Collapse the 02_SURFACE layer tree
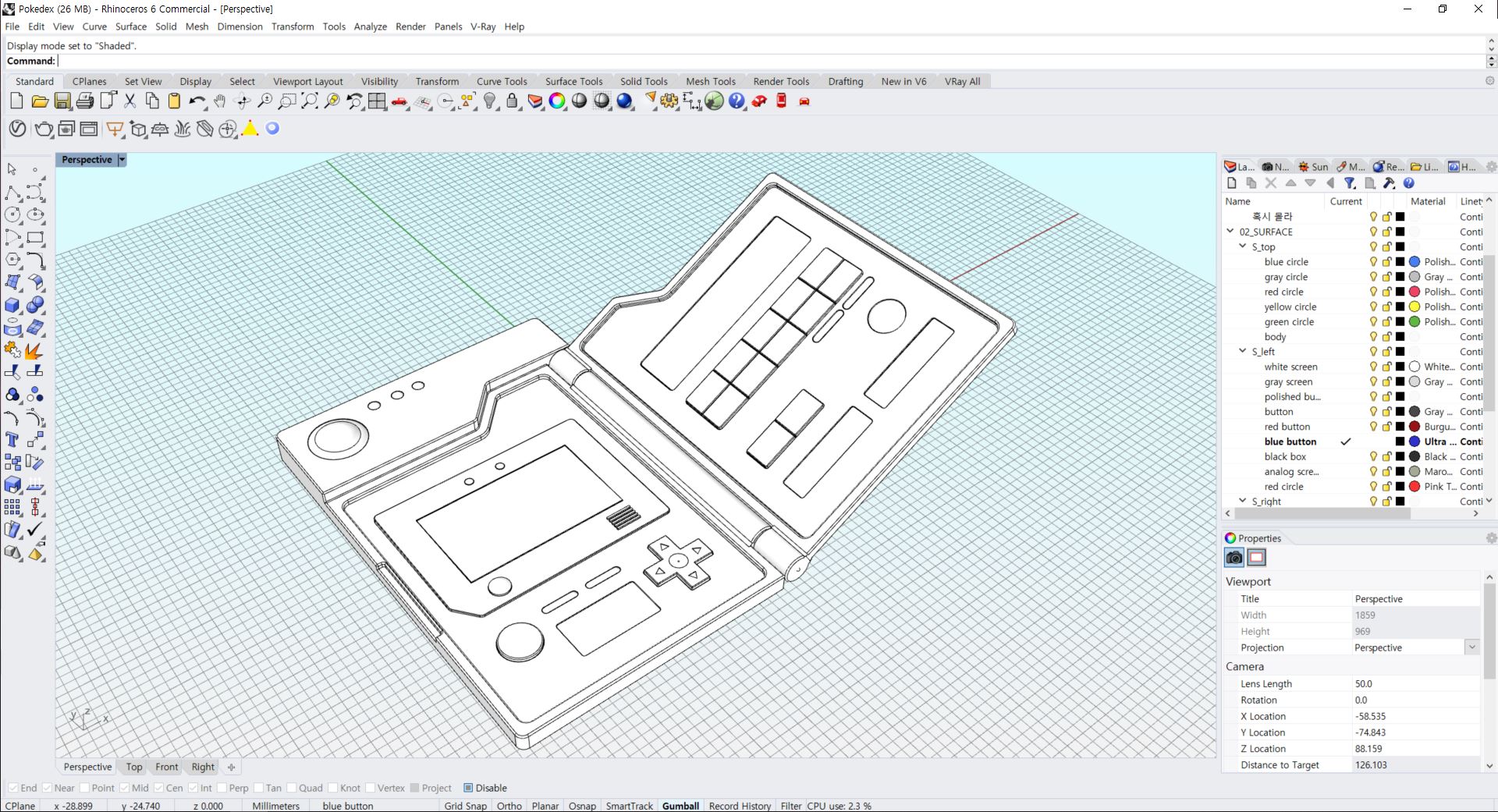Screen dimensions: 1498x812 point(1230,232)
